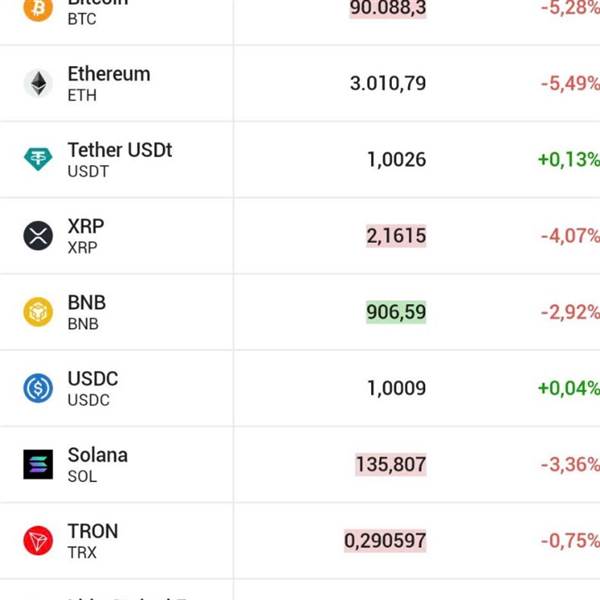Click the Bitcoin coin icon

(38, 8)
